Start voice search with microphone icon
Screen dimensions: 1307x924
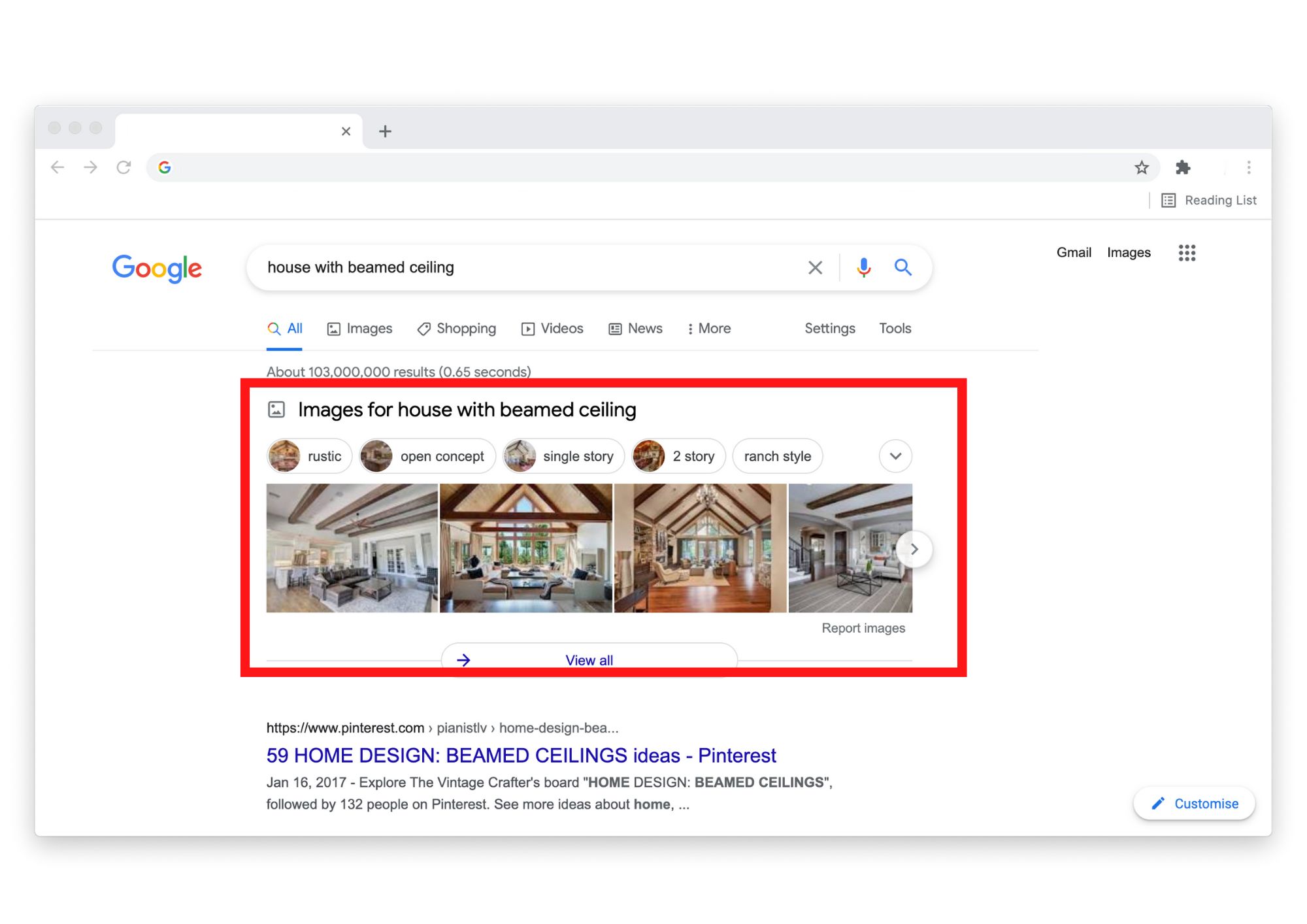863,267
